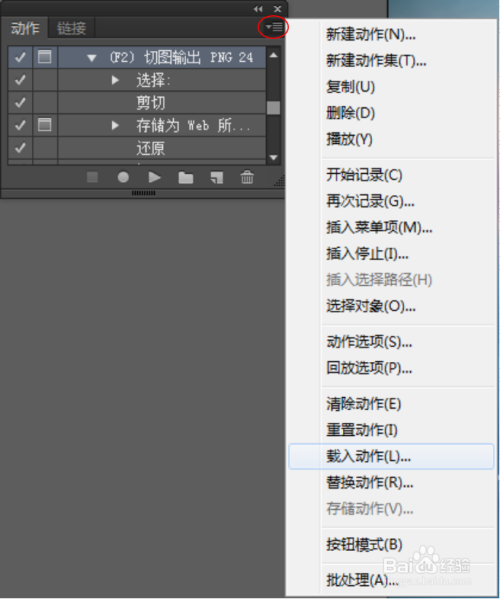Click the actions list scrollbar thumb
The image size is (500, 599).
coord(273,108)
